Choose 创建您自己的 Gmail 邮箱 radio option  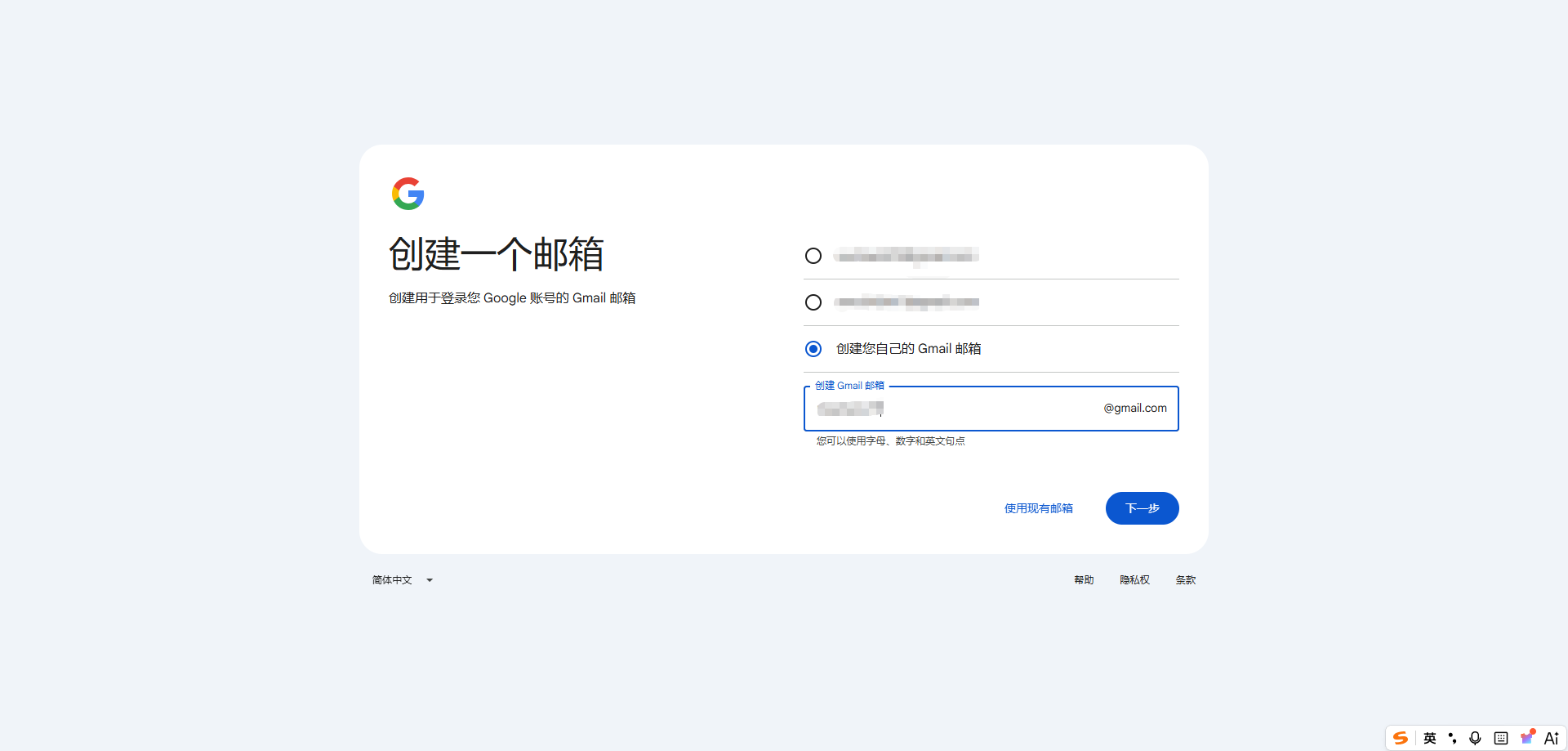coord(813,349)
